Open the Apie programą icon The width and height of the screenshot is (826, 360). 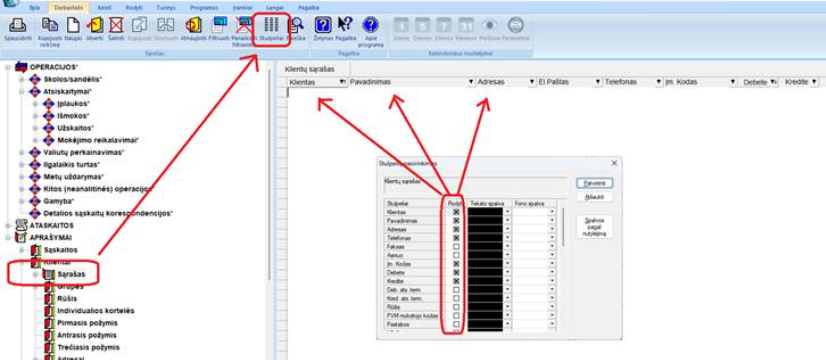pyautogui.click(x=371, y=25)
